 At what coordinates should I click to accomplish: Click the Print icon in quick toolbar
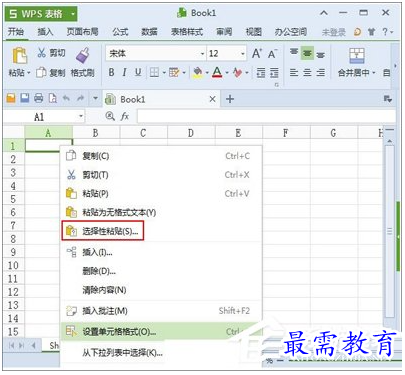39,98
